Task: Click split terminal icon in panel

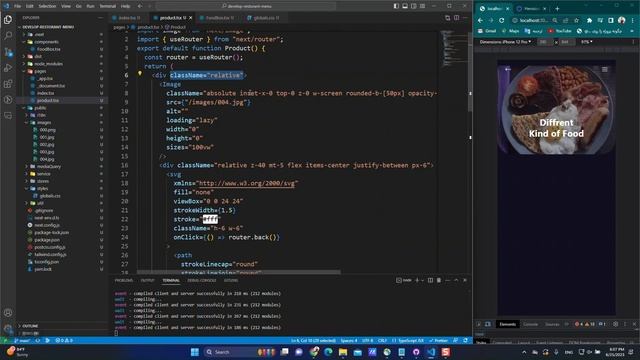Action: point(430,280)
